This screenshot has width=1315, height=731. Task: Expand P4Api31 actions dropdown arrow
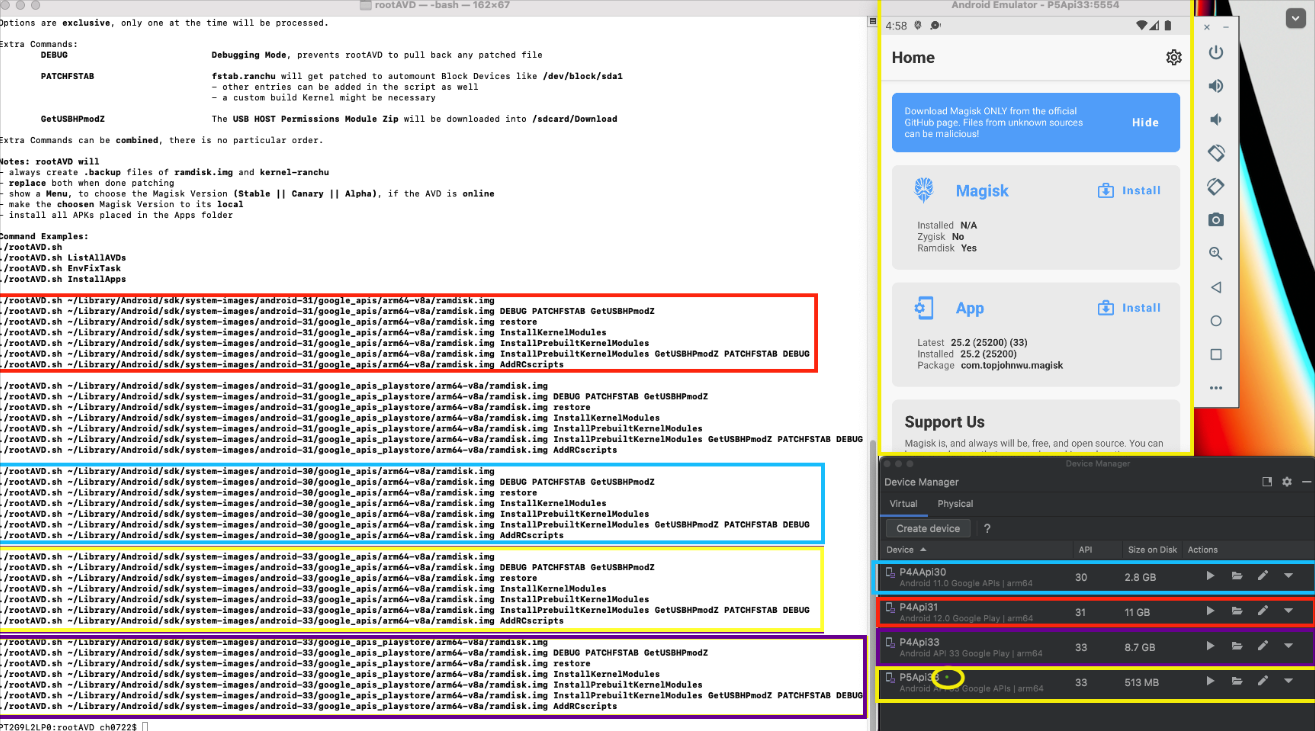1288,611
